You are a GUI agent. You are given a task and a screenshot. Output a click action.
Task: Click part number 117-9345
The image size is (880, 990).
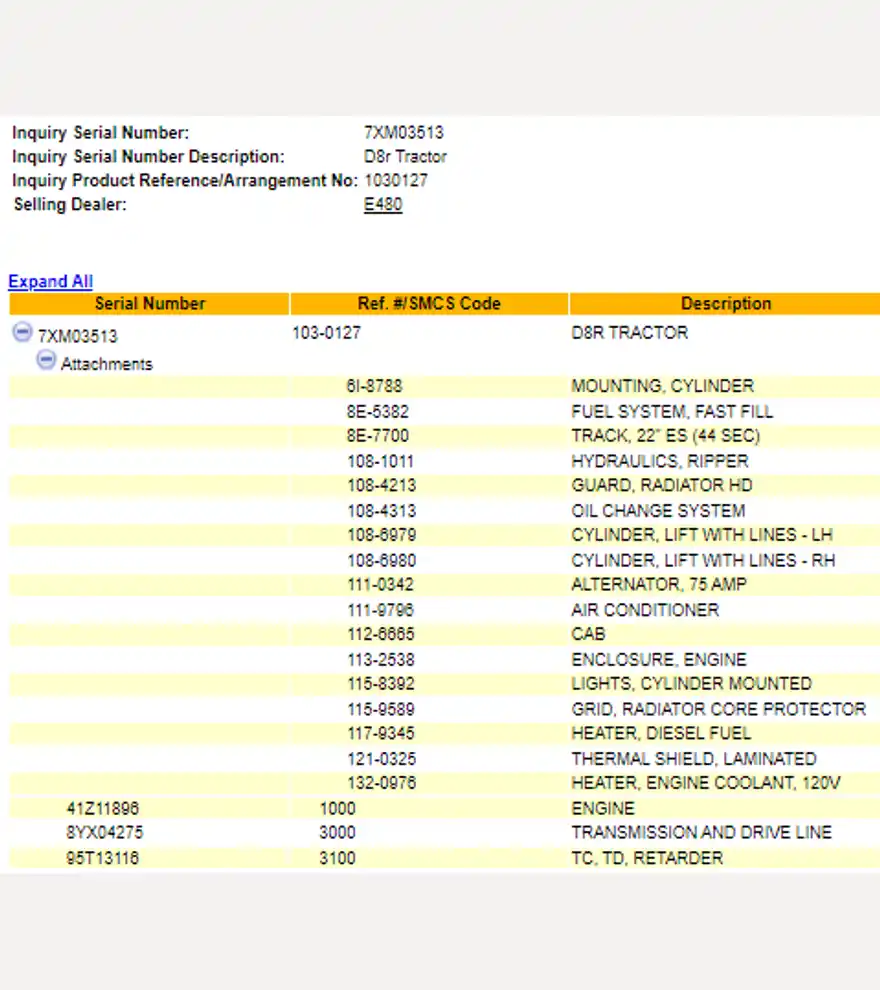(x=381, y=734)
